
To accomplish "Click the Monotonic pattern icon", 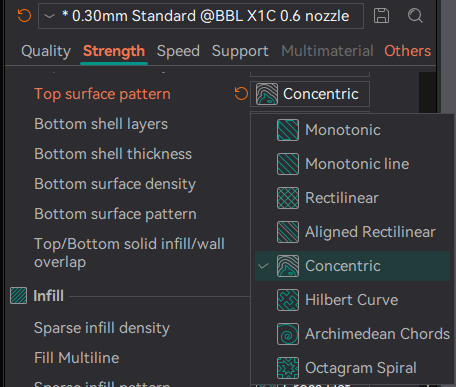I will tap(288, 130).
